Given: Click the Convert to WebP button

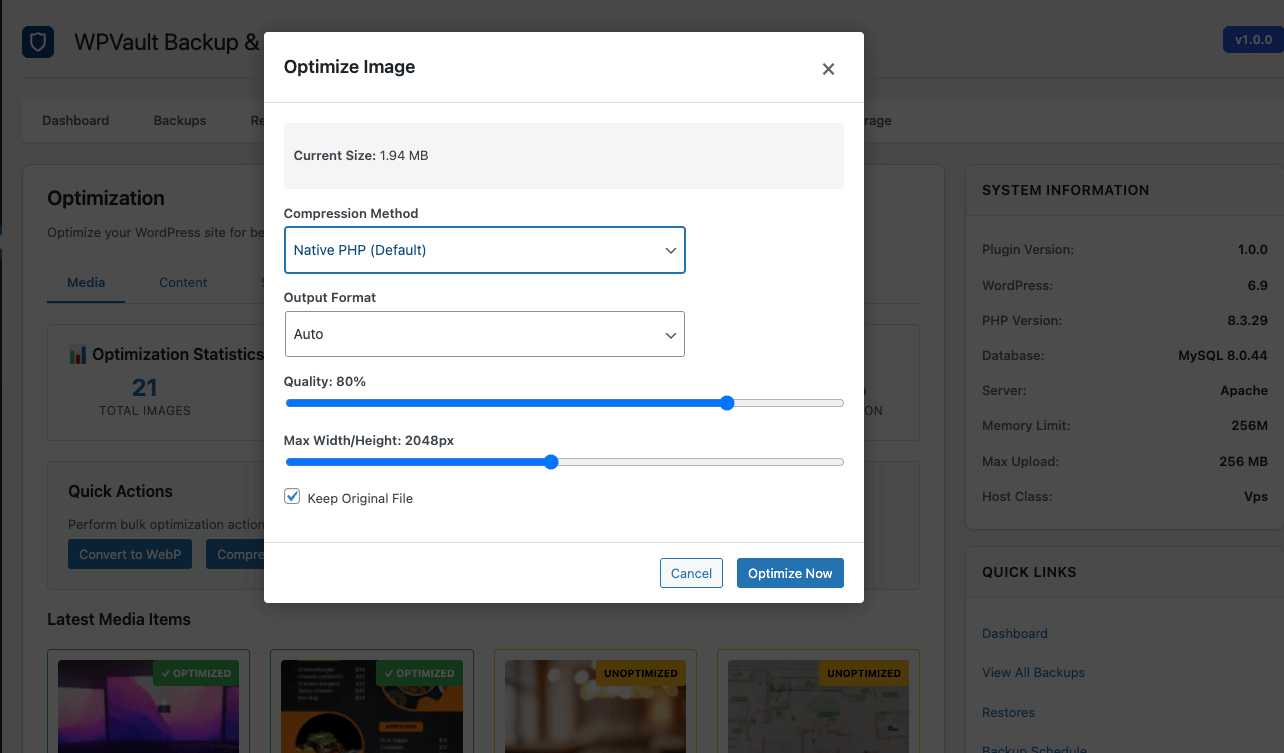Looking at the screenshot, I should [130, 554].
